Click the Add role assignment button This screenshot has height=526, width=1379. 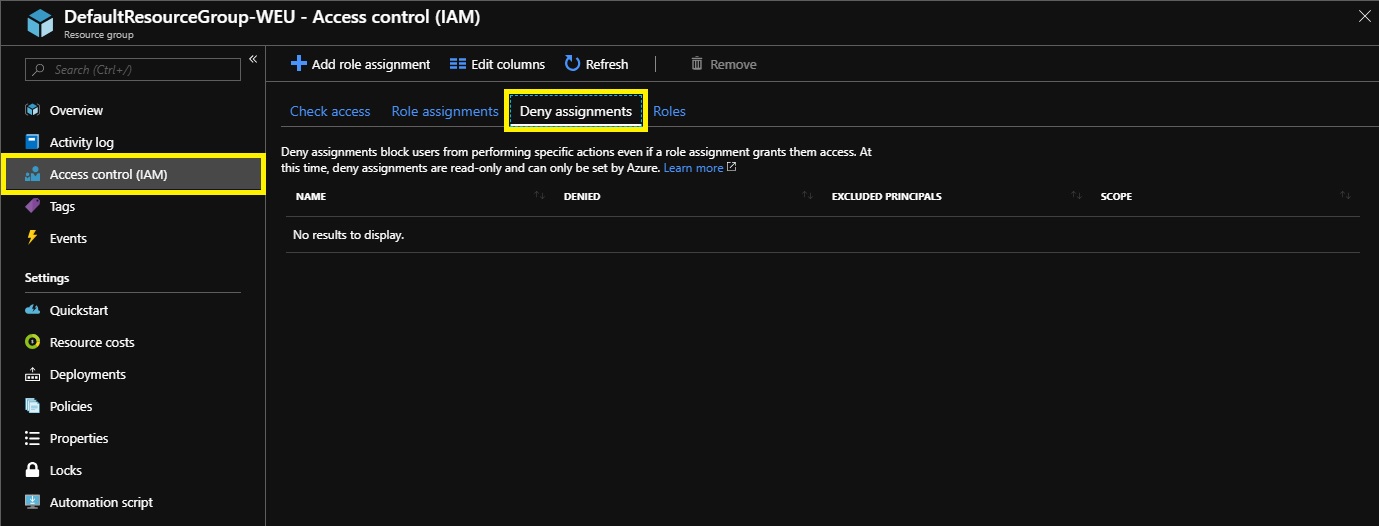pos(360,64)
